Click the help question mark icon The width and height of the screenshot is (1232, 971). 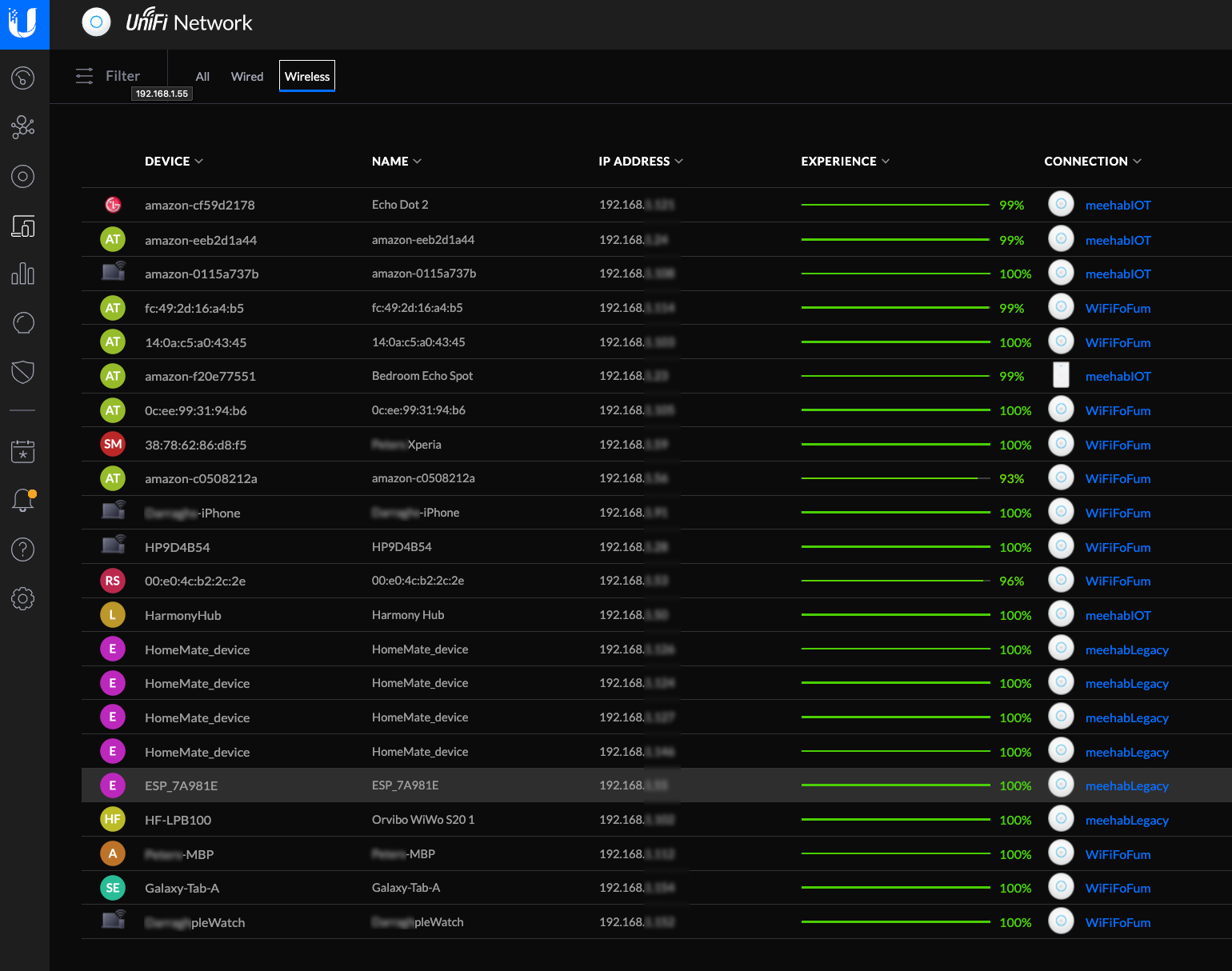(23, 549)
